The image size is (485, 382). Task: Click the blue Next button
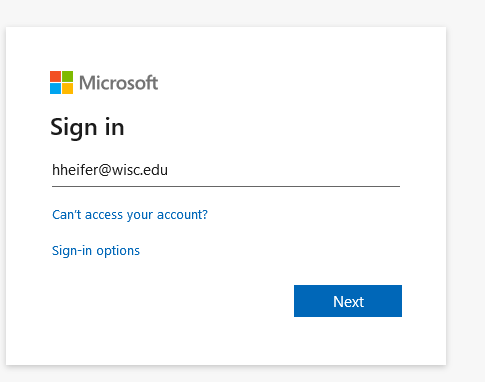point(348,301)
